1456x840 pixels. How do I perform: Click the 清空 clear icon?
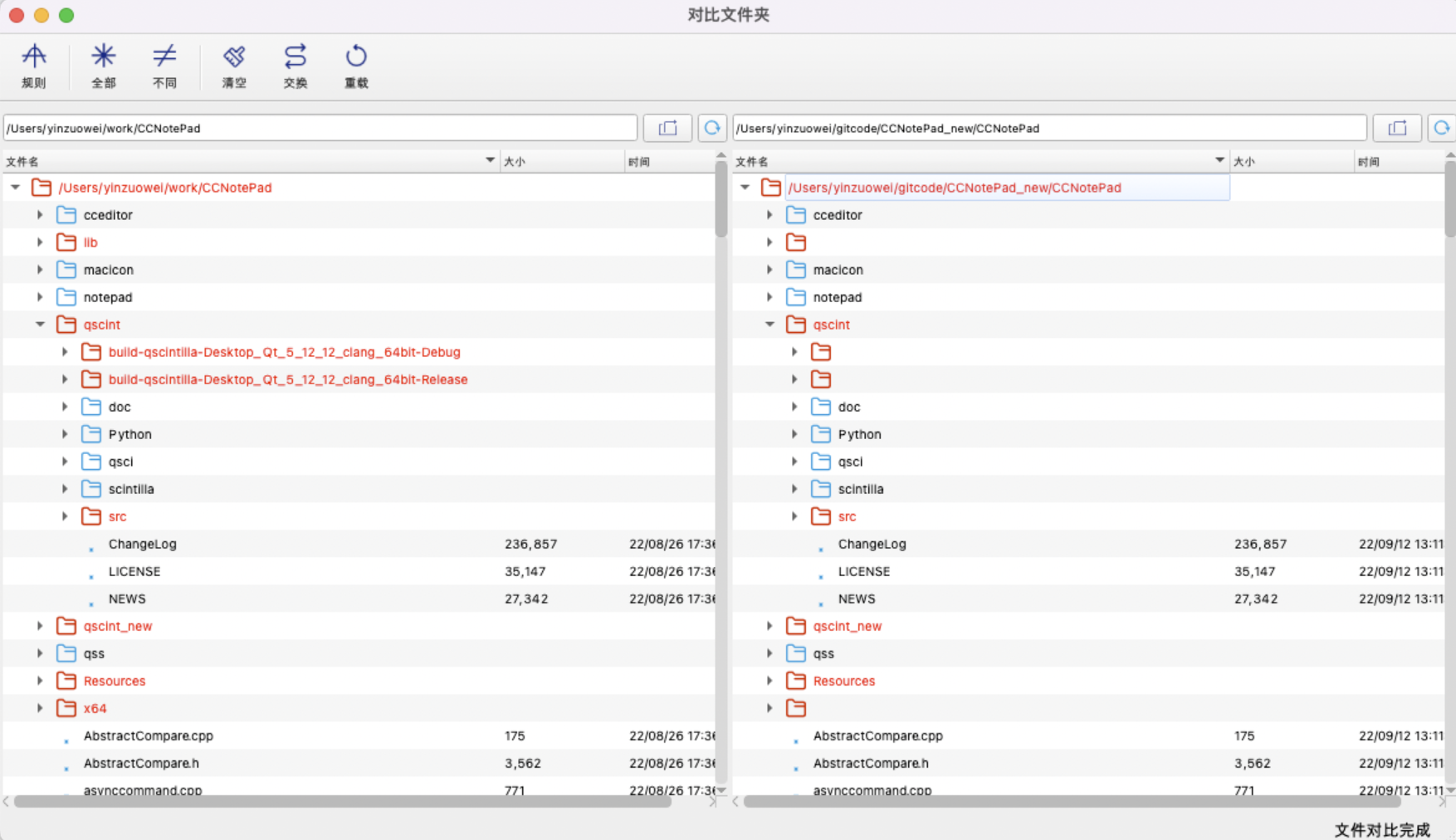(x=234, y=65)
